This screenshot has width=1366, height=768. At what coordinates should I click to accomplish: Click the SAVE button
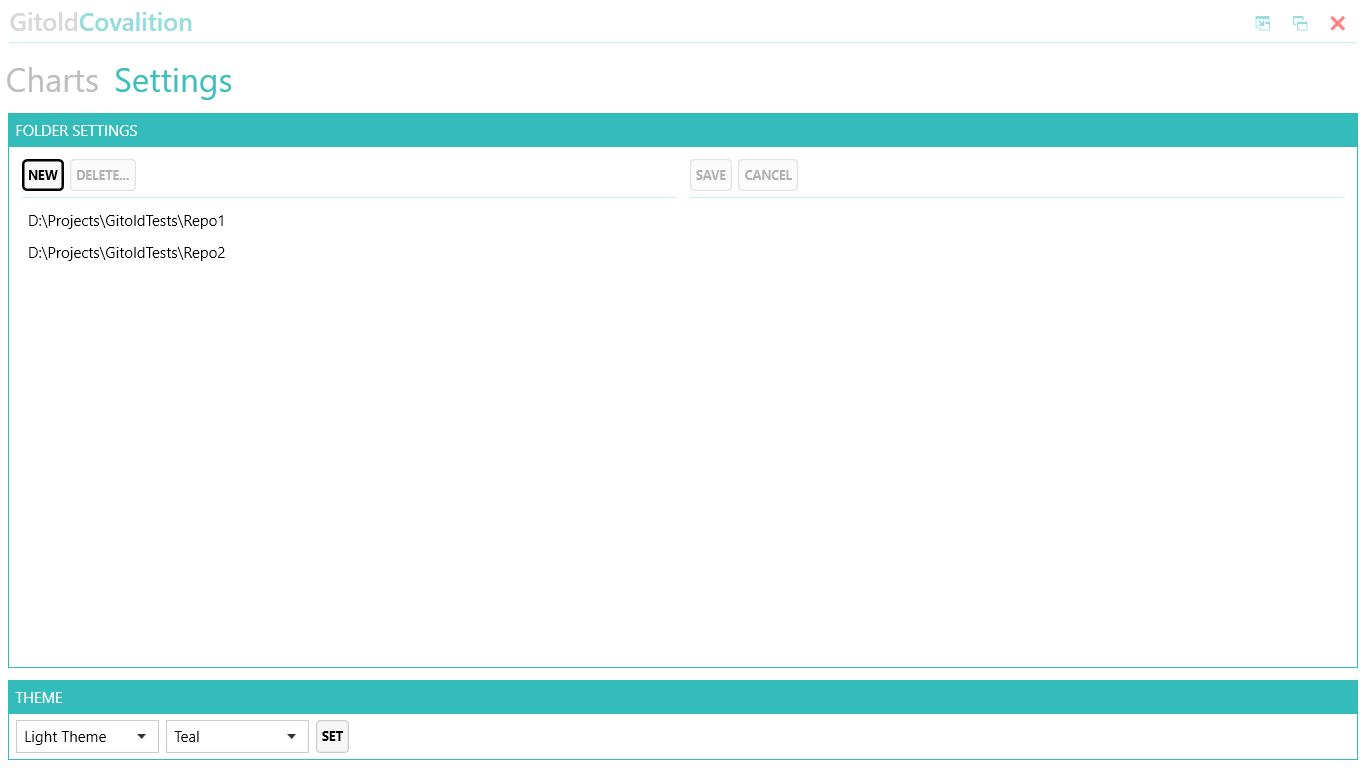coord(710,174)
